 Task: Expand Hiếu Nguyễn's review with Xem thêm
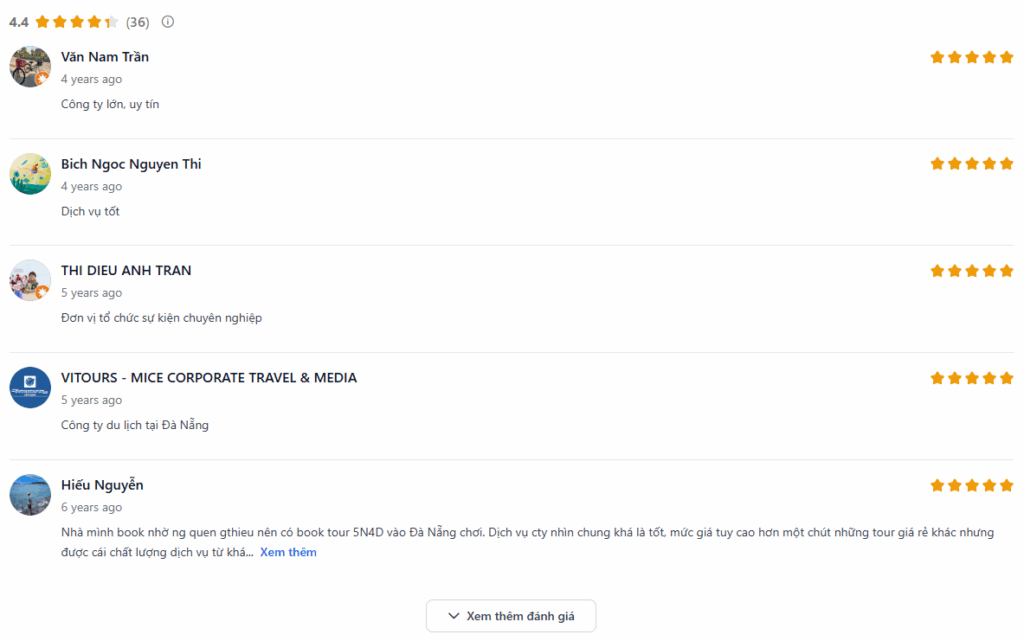click(288, 553)
